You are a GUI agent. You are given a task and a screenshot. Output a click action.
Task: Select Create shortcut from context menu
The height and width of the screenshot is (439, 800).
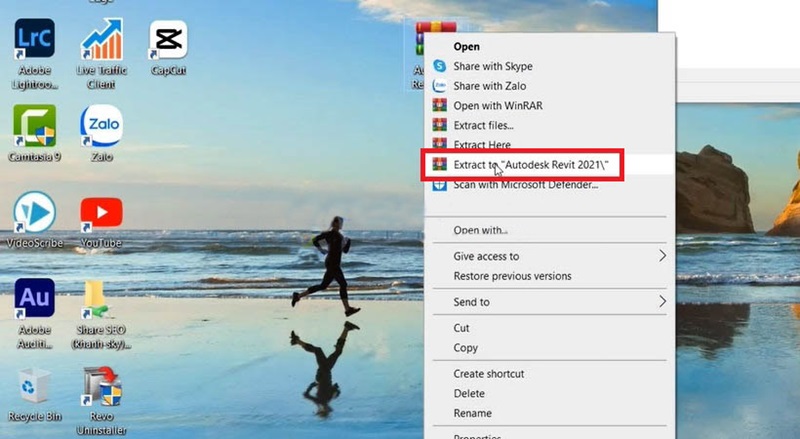coord(488,374)
